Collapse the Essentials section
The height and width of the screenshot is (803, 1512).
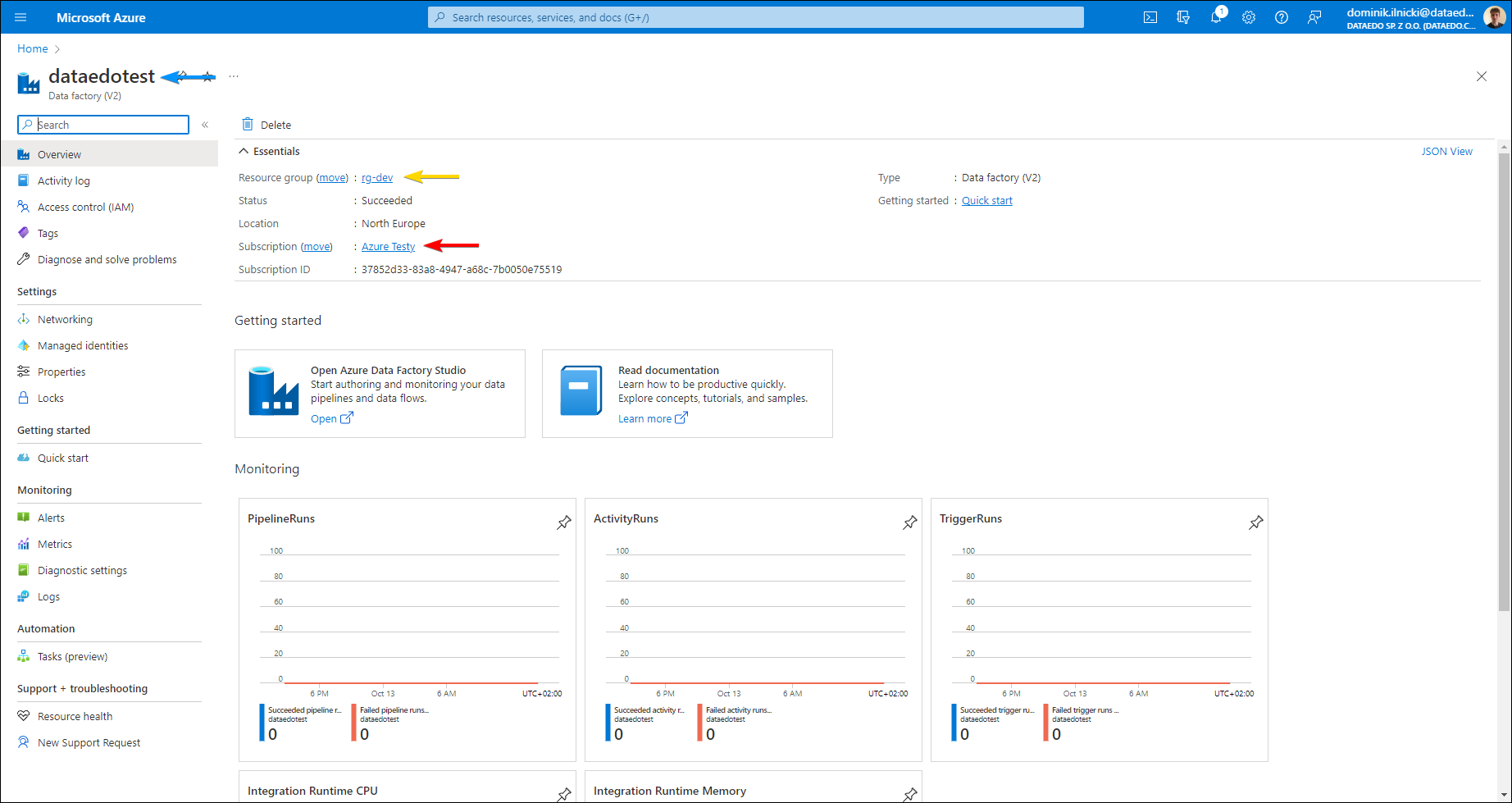click(x=244, y=151)
